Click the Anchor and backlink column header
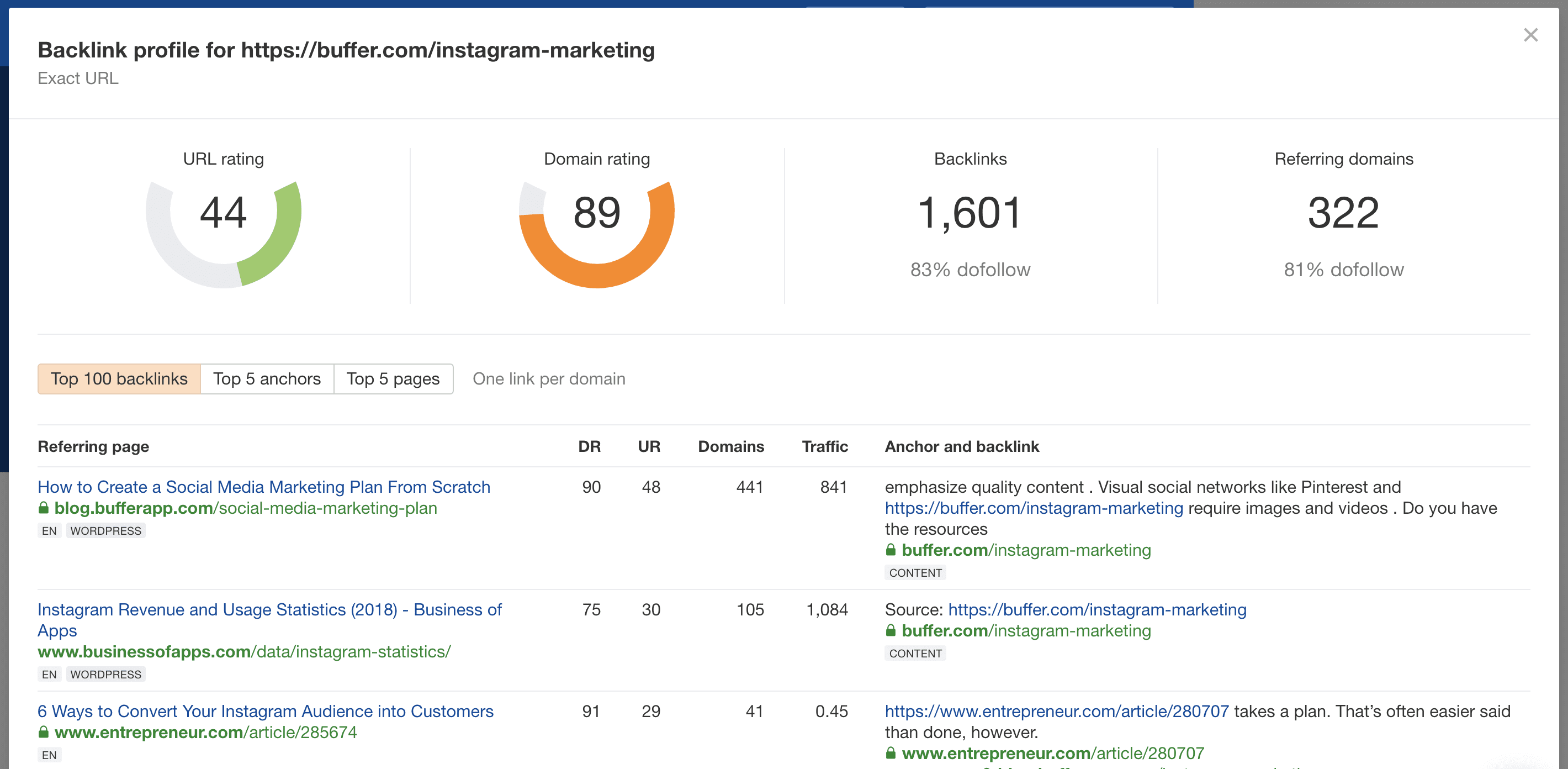 coord(962,446)
